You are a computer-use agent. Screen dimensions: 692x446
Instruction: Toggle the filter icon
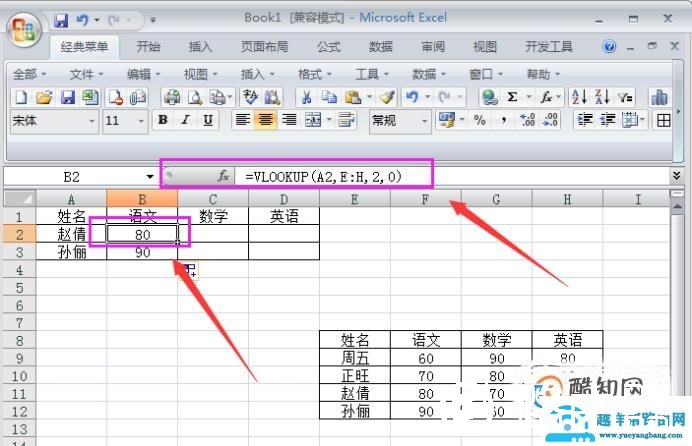point(624,97)
